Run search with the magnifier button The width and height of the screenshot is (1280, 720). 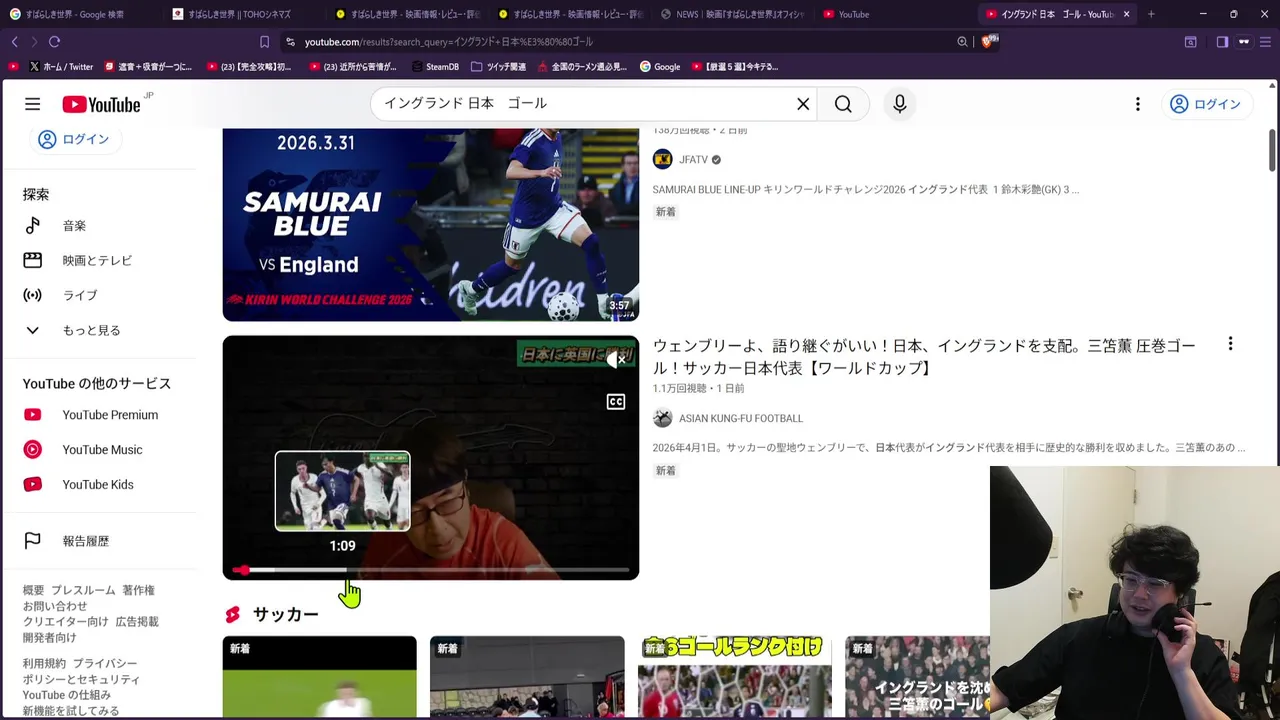click(843, 104)
